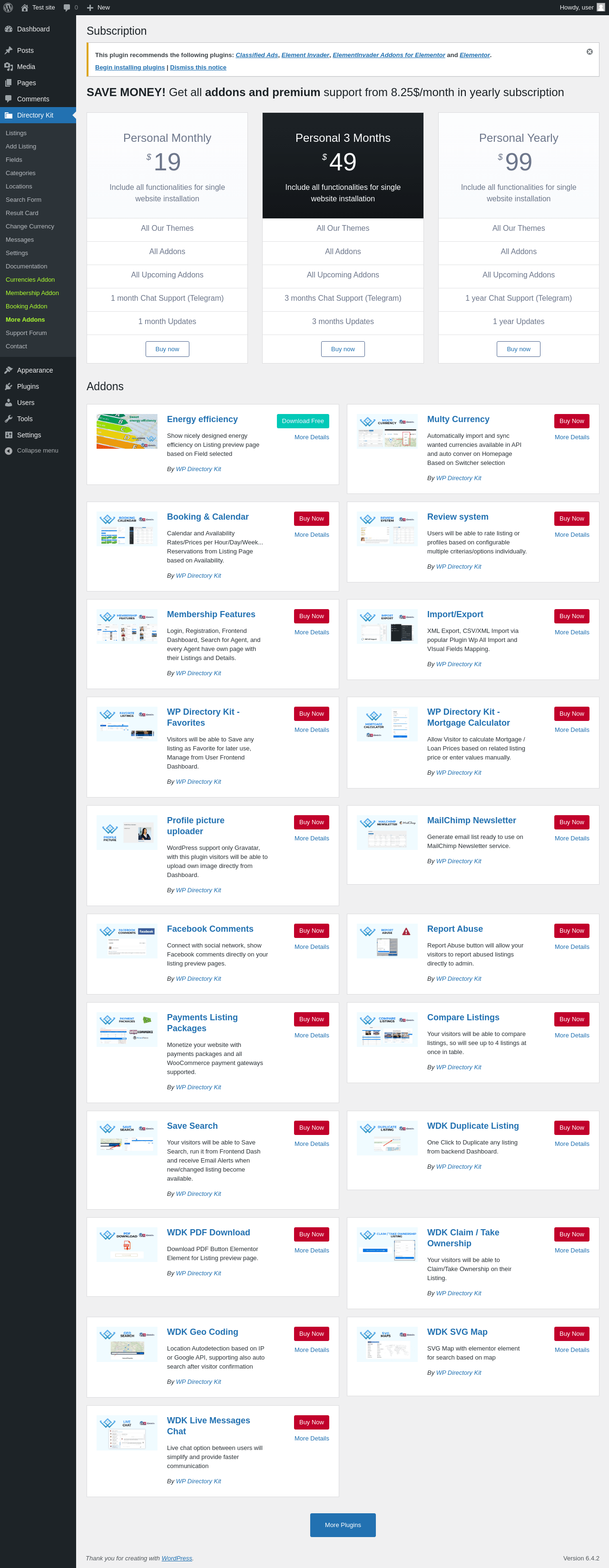Open the Classified Ads plugin link
Viewport: 609px width, 1568px height.
(x=257, y=55)
